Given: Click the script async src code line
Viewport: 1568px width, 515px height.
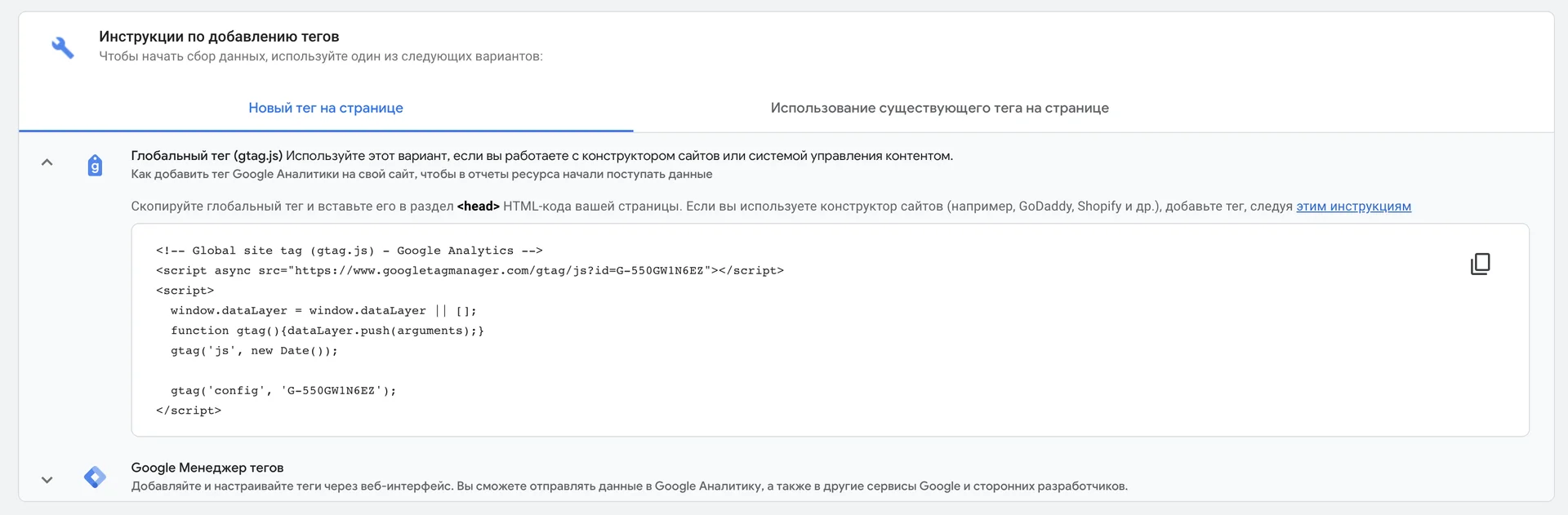Looking at the screenshot, I should pos(470,271).
